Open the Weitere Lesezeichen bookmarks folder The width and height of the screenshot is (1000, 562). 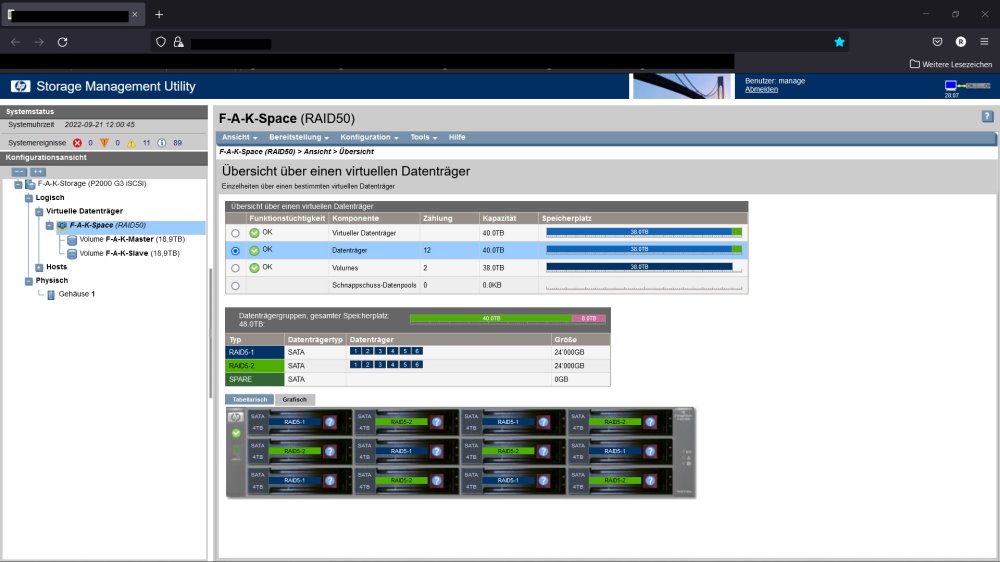click(x=950, y=64)
